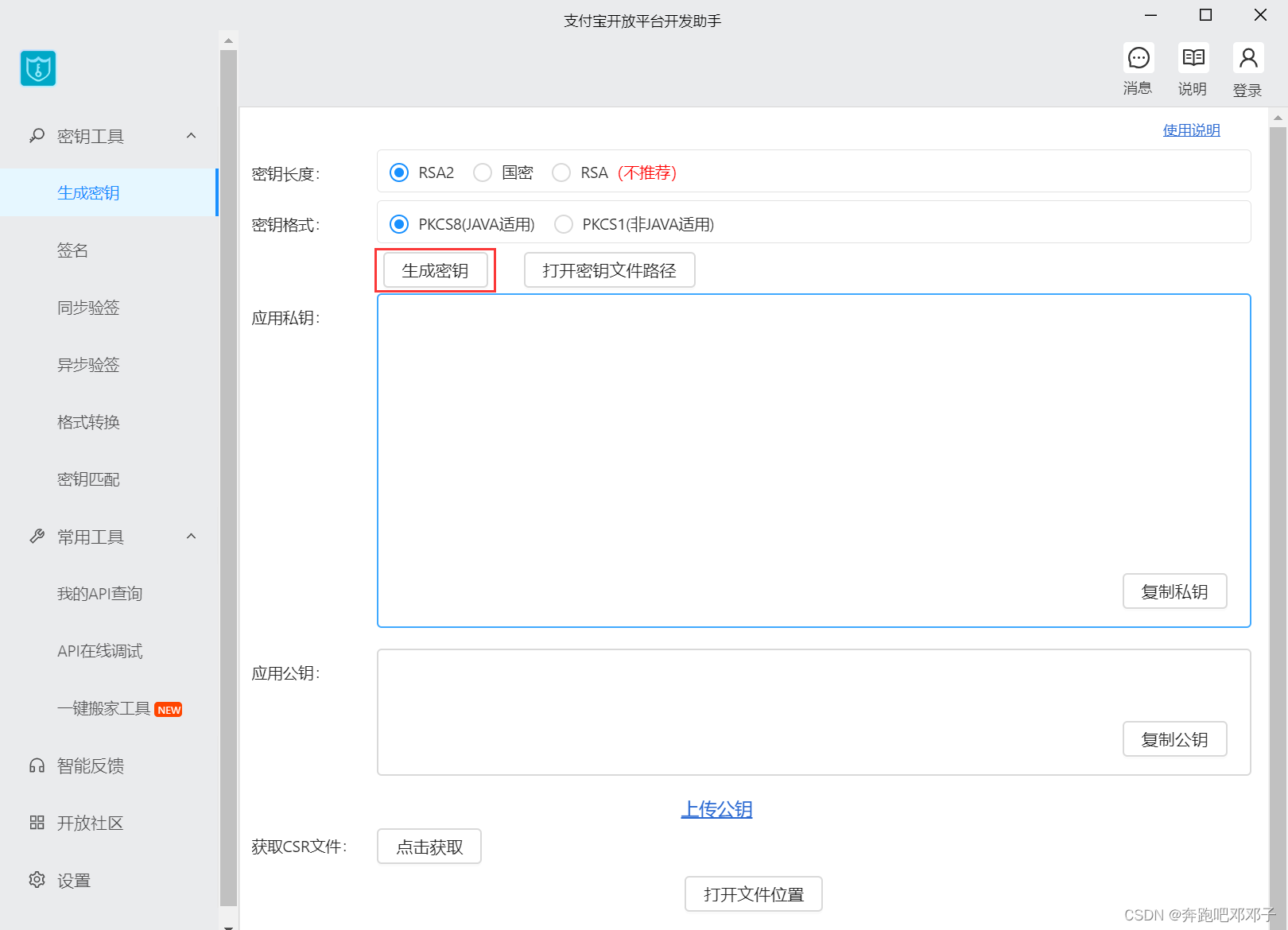Click the Alipay shield logo icon

point(38,68)
